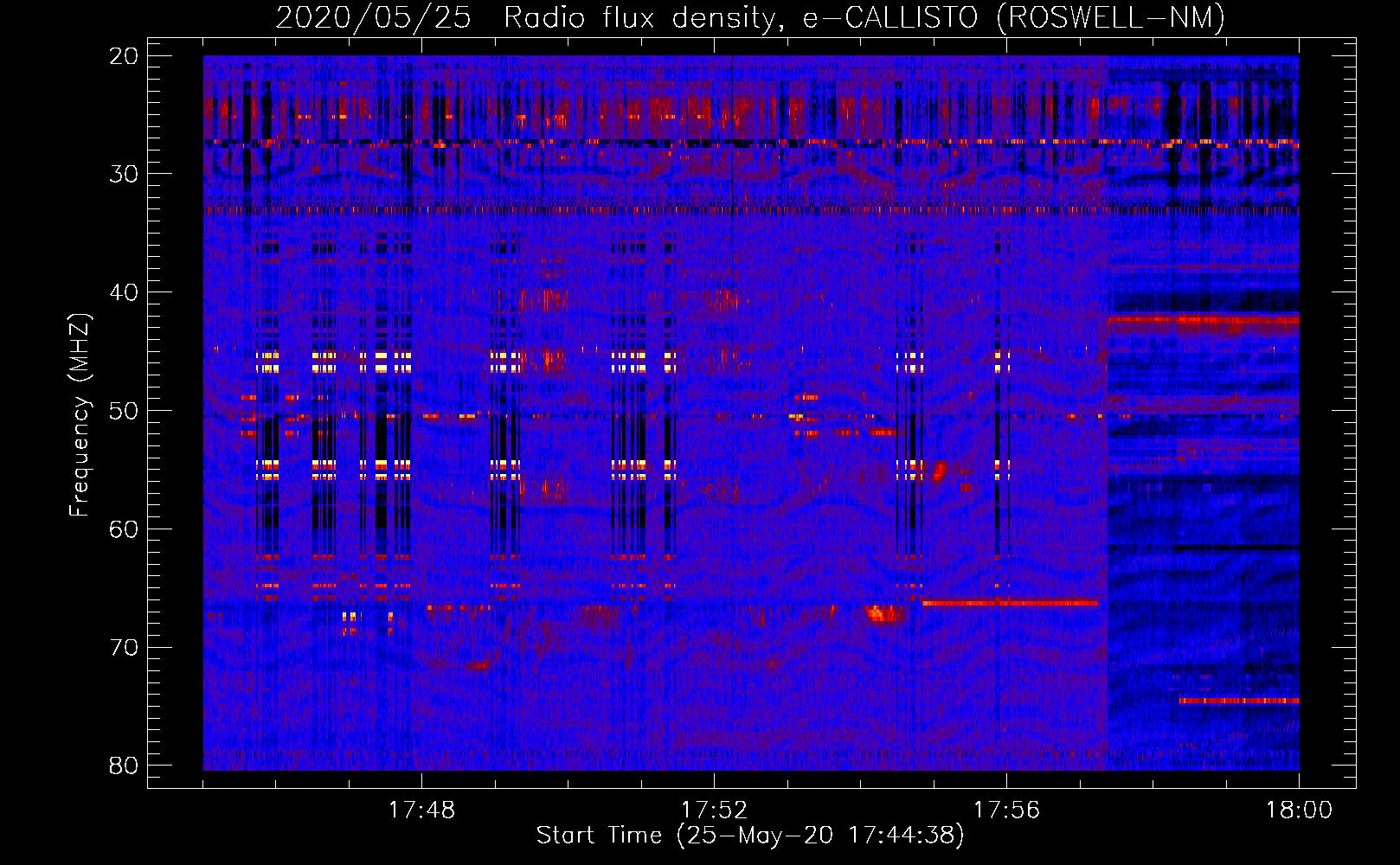Viewport: 1400px width, 865px height.
Task: Click the long red emission line near 66 MHz after 17:55
Action: pos(1010,602)
